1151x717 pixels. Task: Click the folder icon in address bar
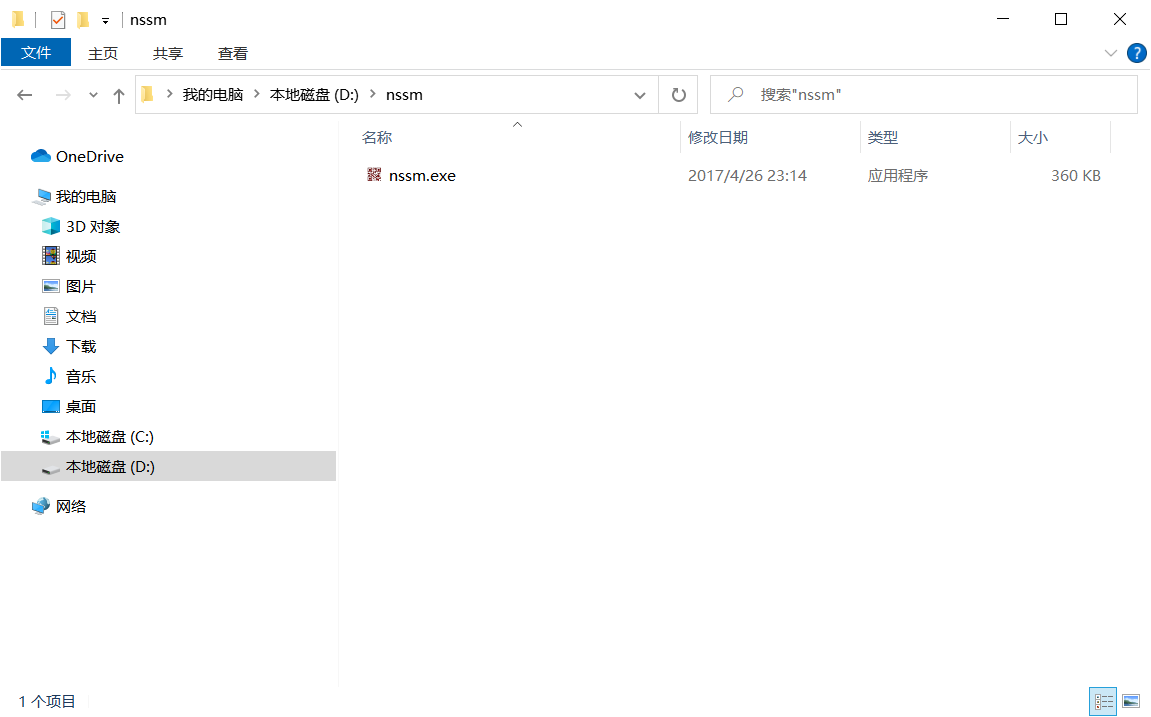click(x=148, y=95)
